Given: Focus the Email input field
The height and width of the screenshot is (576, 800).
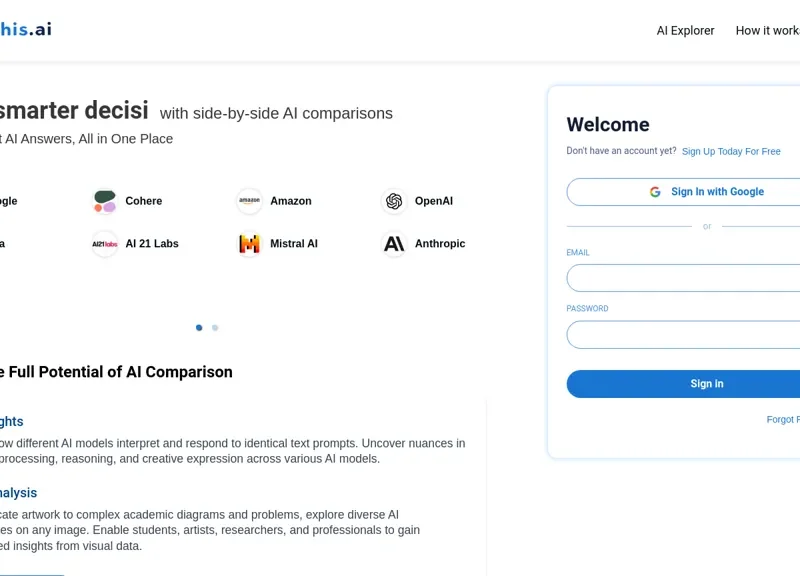Looking at the screenshot, I should pyautogui.click(x=685, y=278).
